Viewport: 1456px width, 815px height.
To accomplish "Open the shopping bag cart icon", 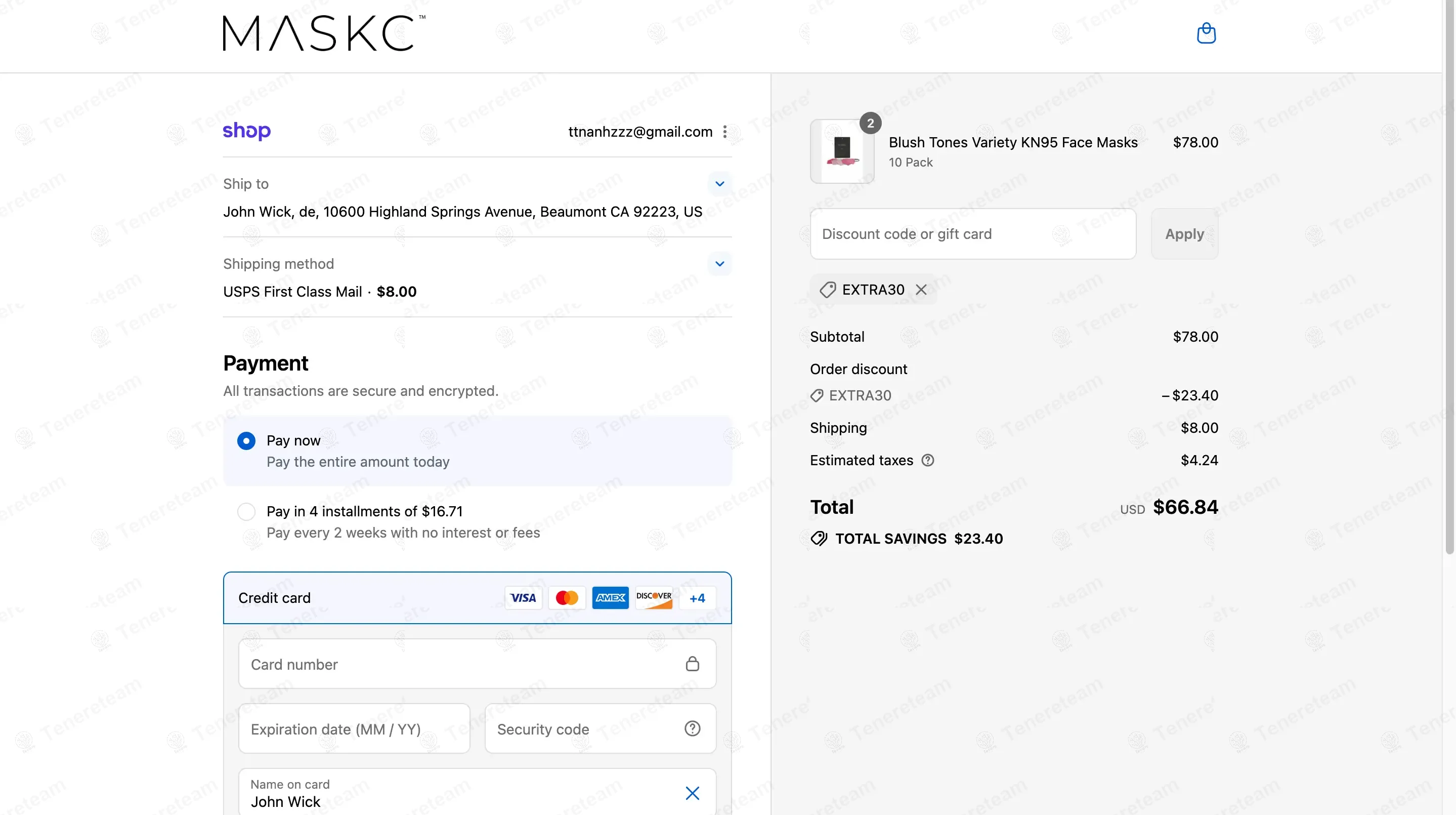I will tap(1206, 33).
